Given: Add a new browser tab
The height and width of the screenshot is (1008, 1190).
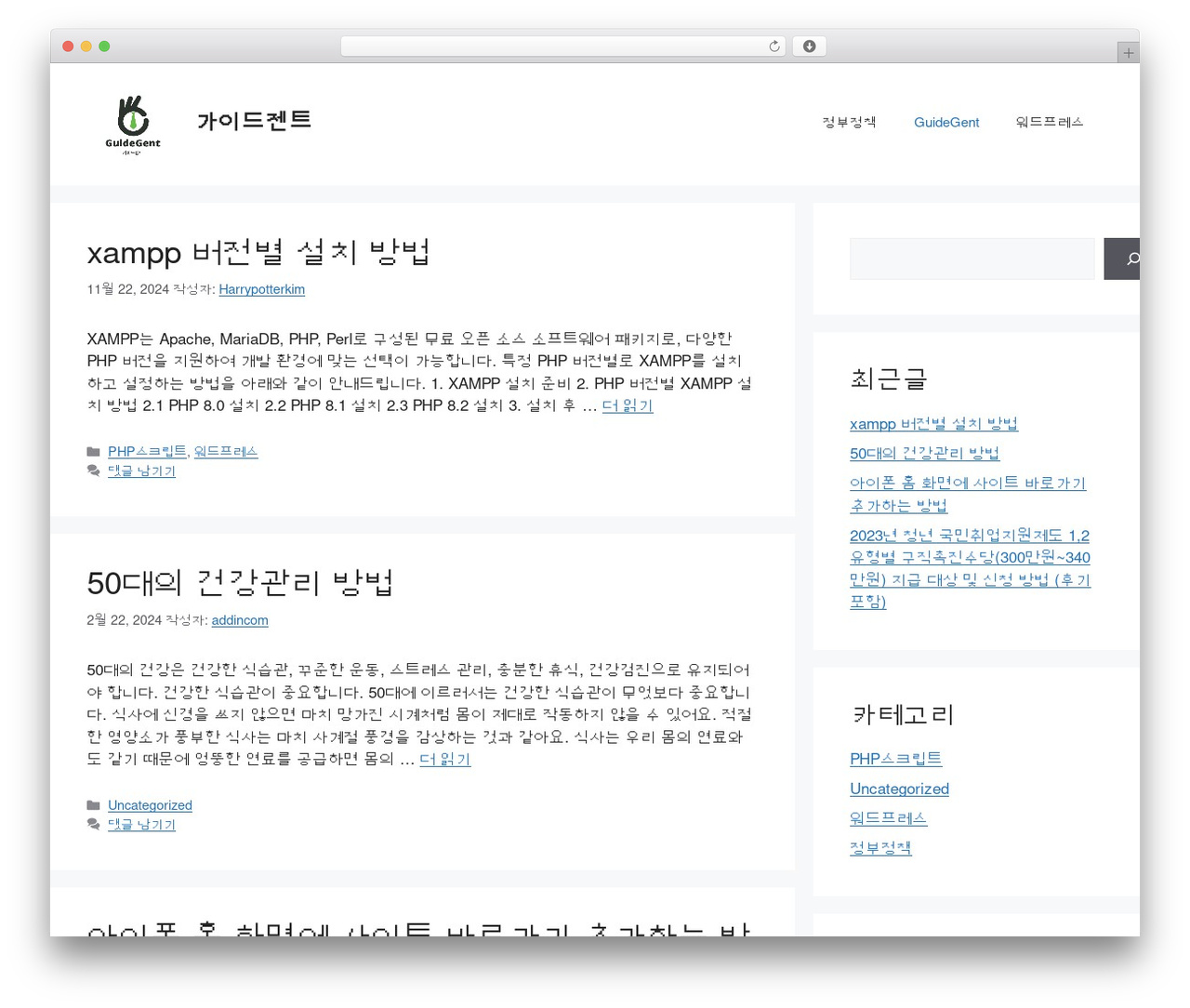Looking at the screenshot, I should (x=1128, y=53).
